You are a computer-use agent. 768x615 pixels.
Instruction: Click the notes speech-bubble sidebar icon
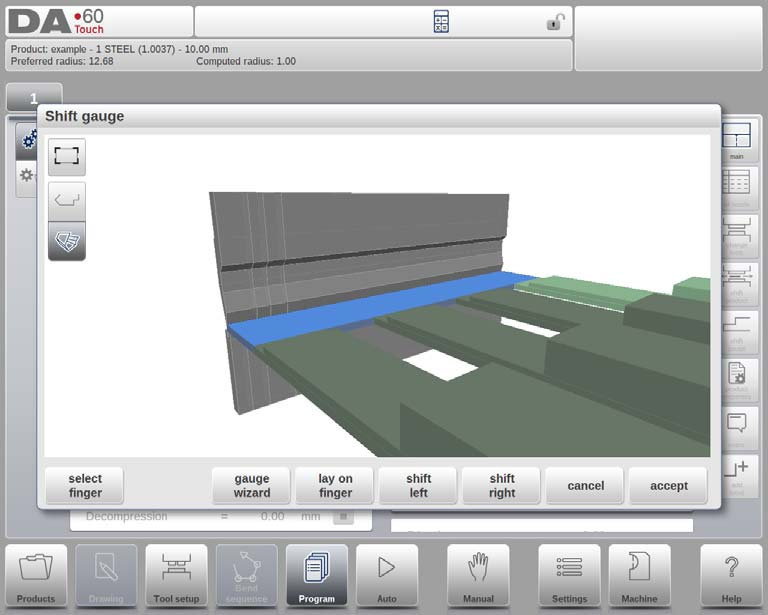[737, 429]
